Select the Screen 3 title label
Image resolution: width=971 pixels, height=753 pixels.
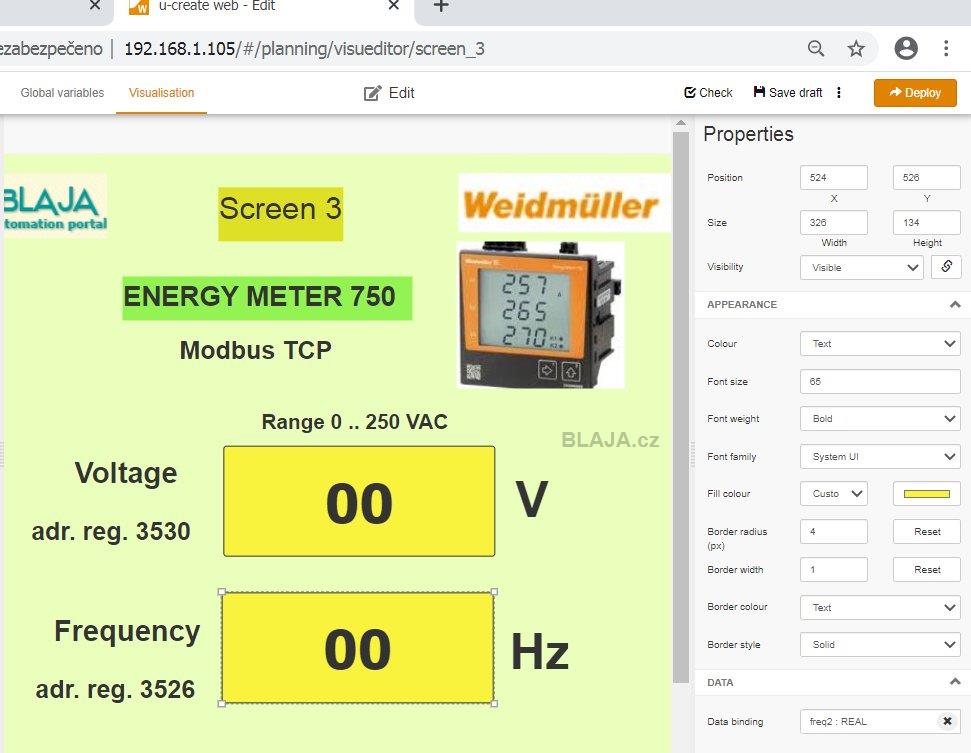tap(281, 214)
